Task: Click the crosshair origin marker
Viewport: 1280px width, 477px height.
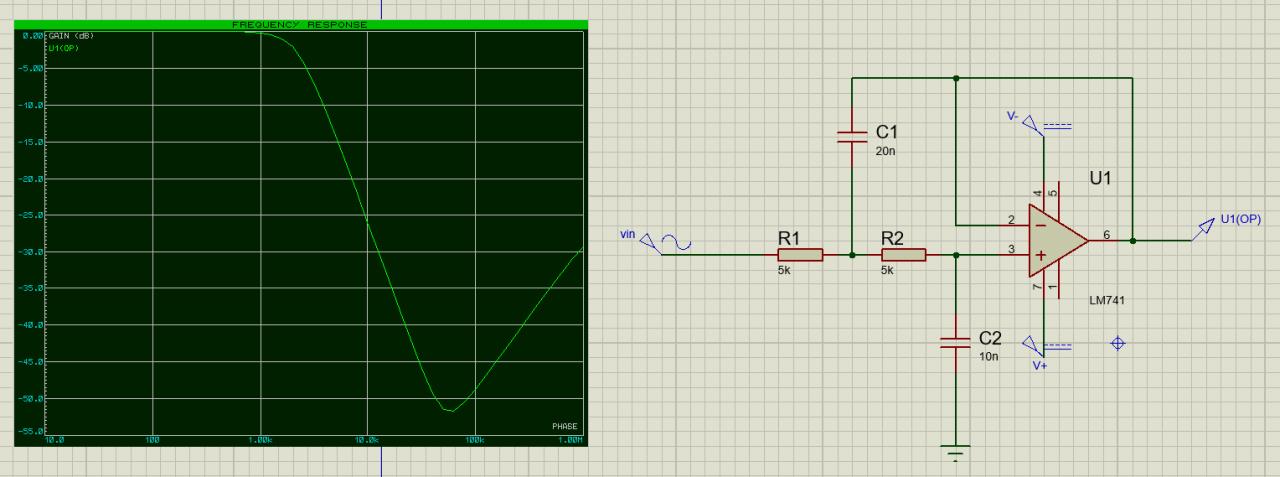Action: [x=1118, y=344]
